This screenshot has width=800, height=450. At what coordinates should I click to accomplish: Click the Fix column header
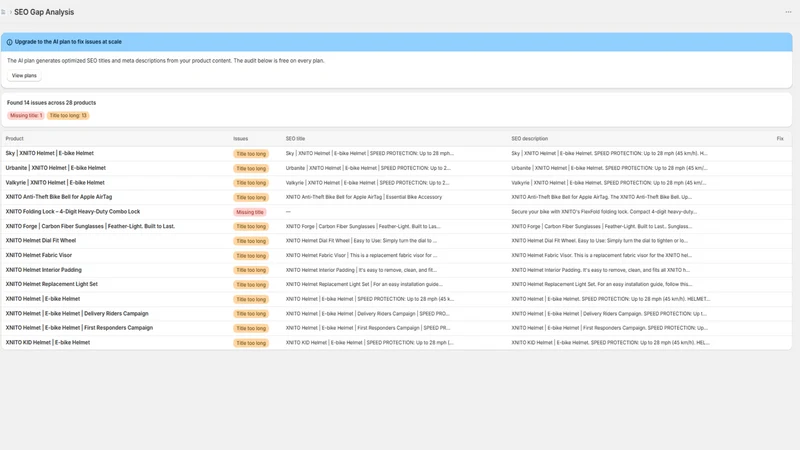click(x=780, y=139)
